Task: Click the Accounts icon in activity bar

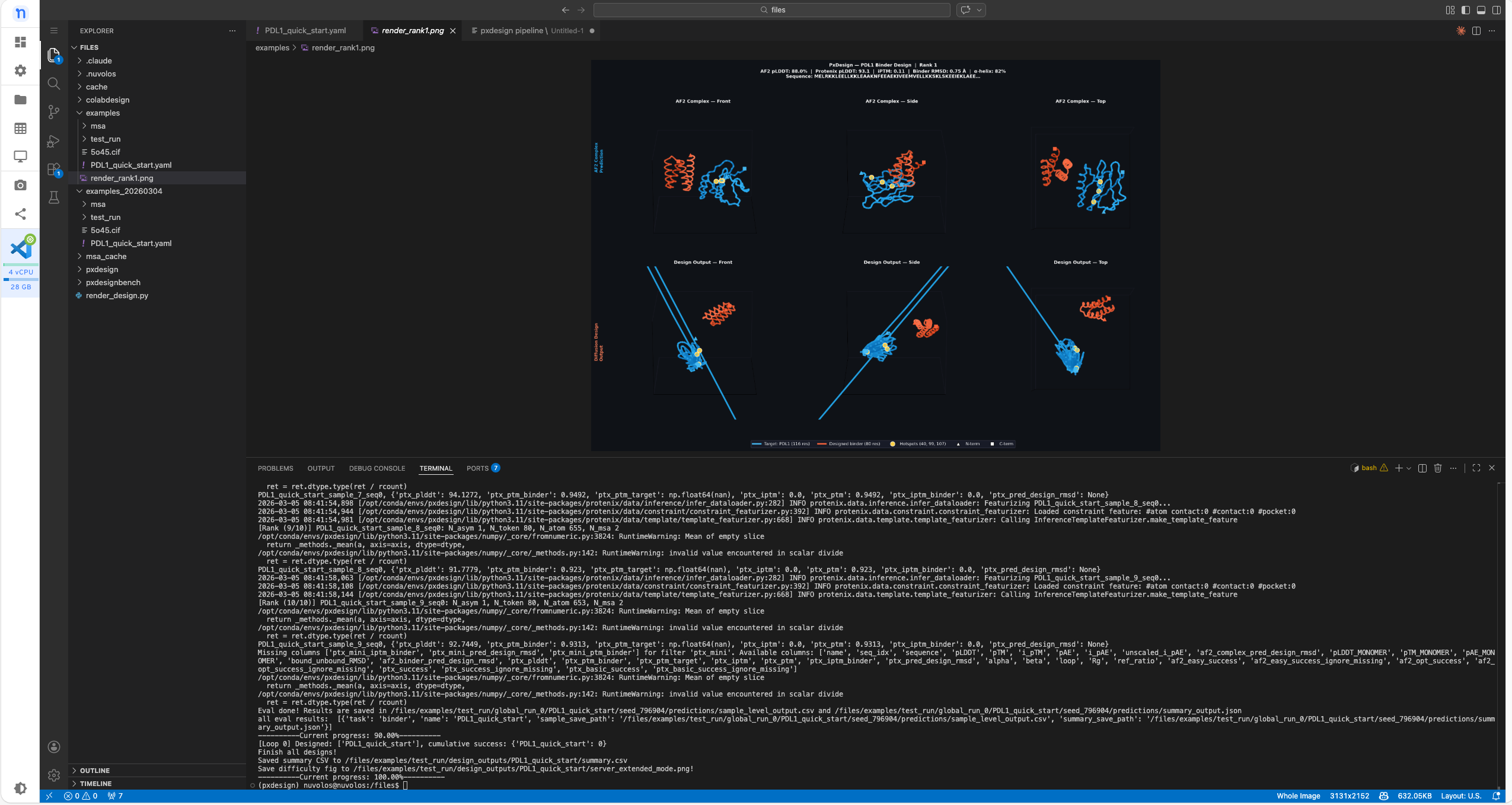Action: (54, 747)
